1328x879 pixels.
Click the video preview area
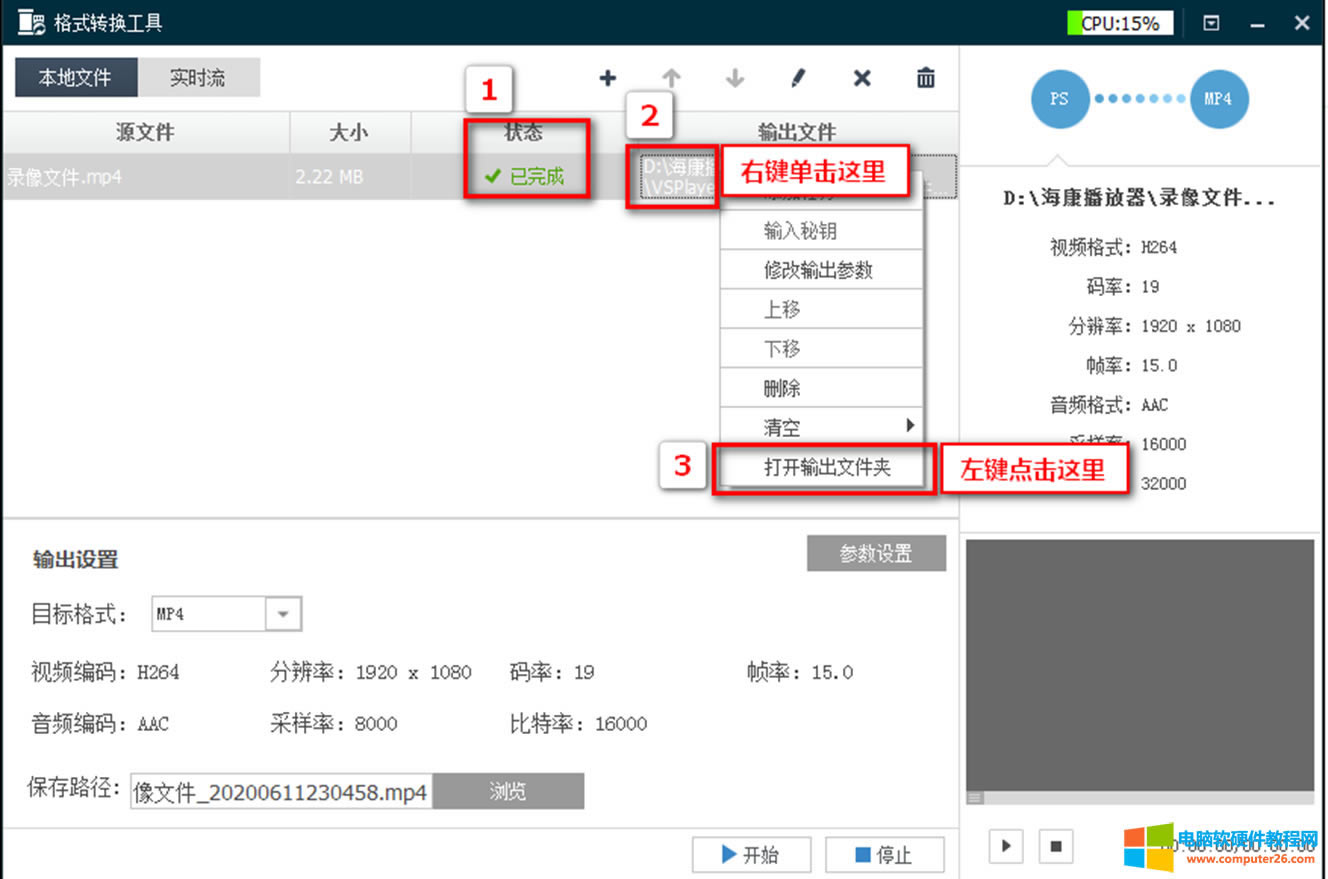1140,665
